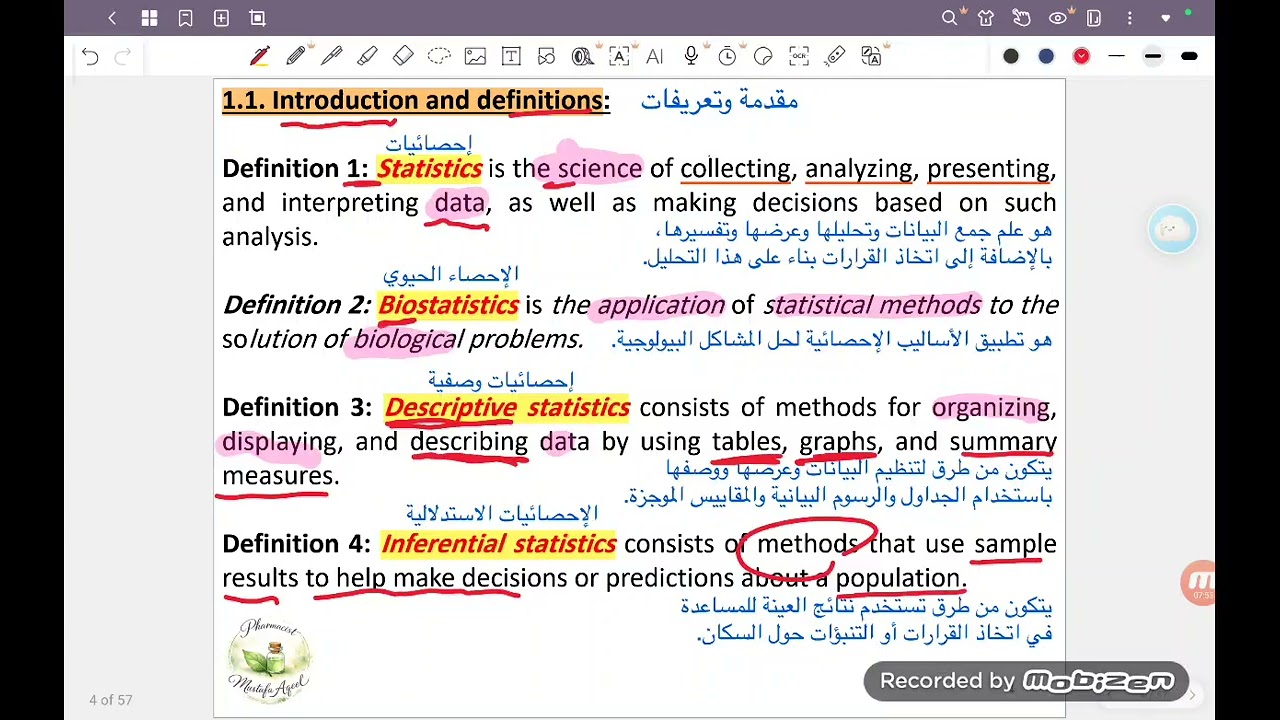
Task: Click the highlighted word 'Biostatistics'
Action: tap(448, 305)
